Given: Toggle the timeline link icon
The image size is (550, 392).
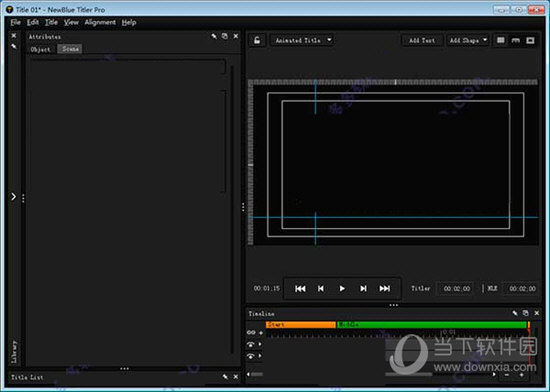Looking at the screenshot, I should pos(251,332).
